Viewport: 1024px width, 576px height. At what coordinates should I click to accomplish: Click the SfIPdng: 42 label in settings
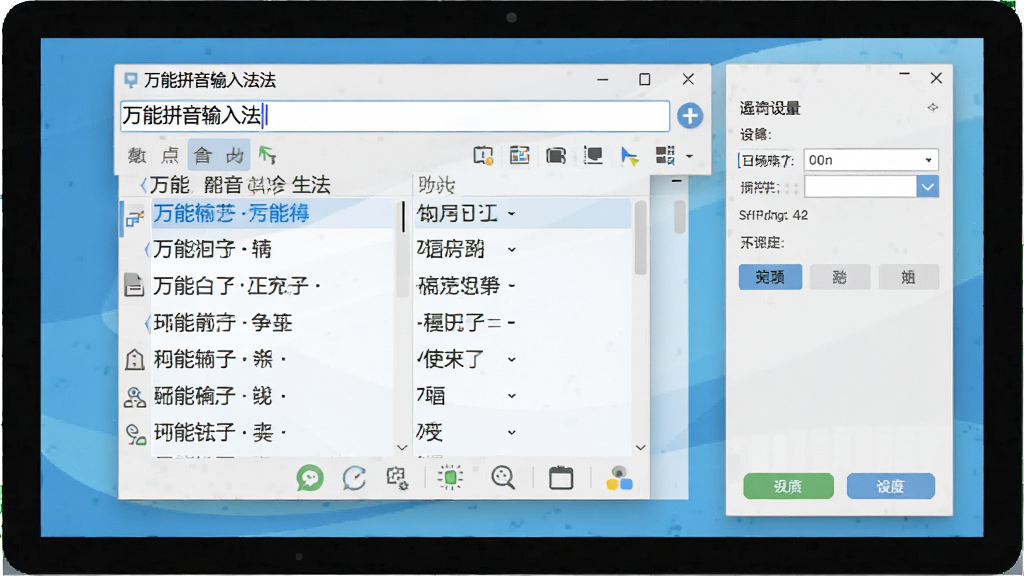773,215
